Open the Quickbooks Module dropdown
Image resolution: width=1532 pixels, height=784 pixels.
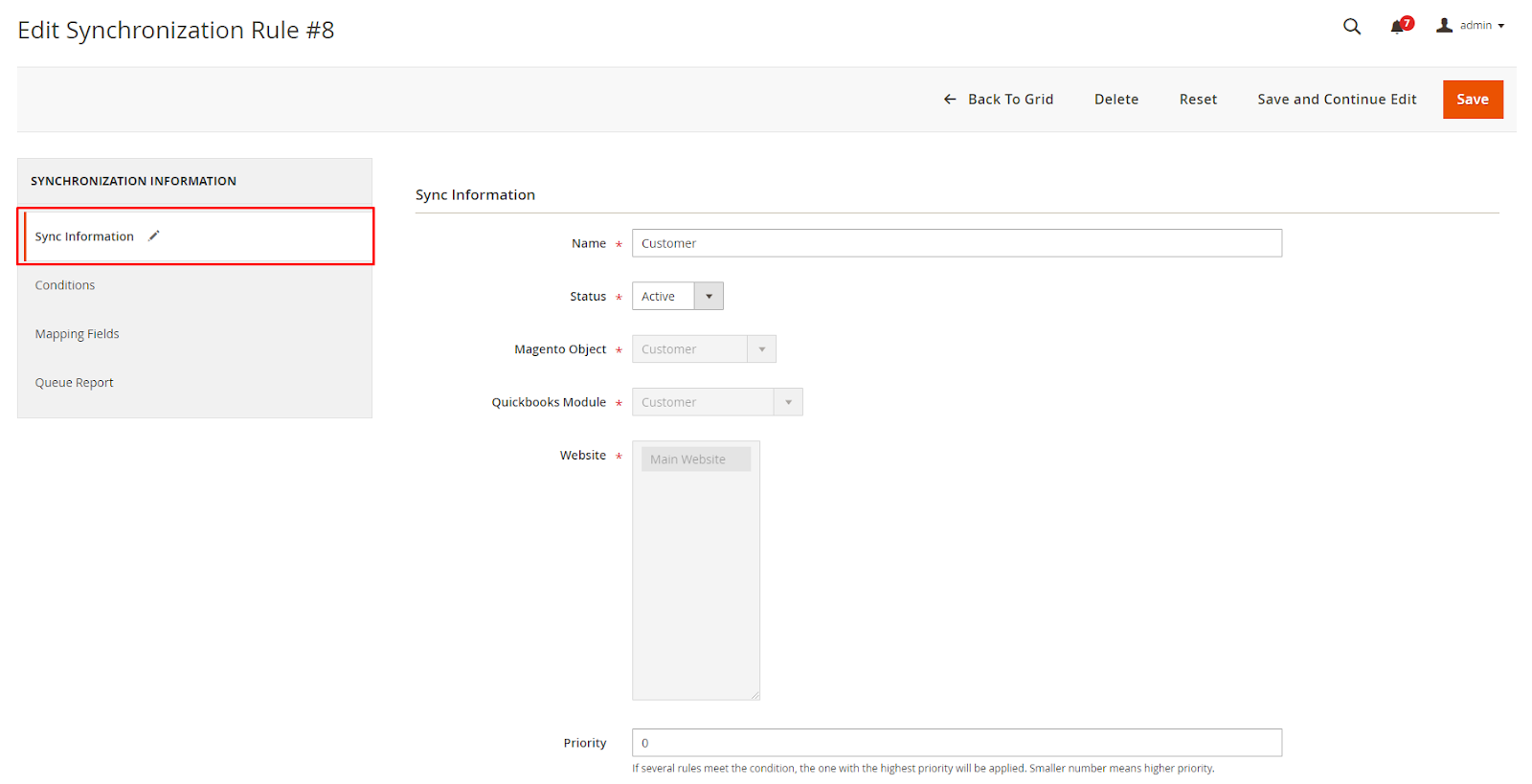[x=716, y=402]
